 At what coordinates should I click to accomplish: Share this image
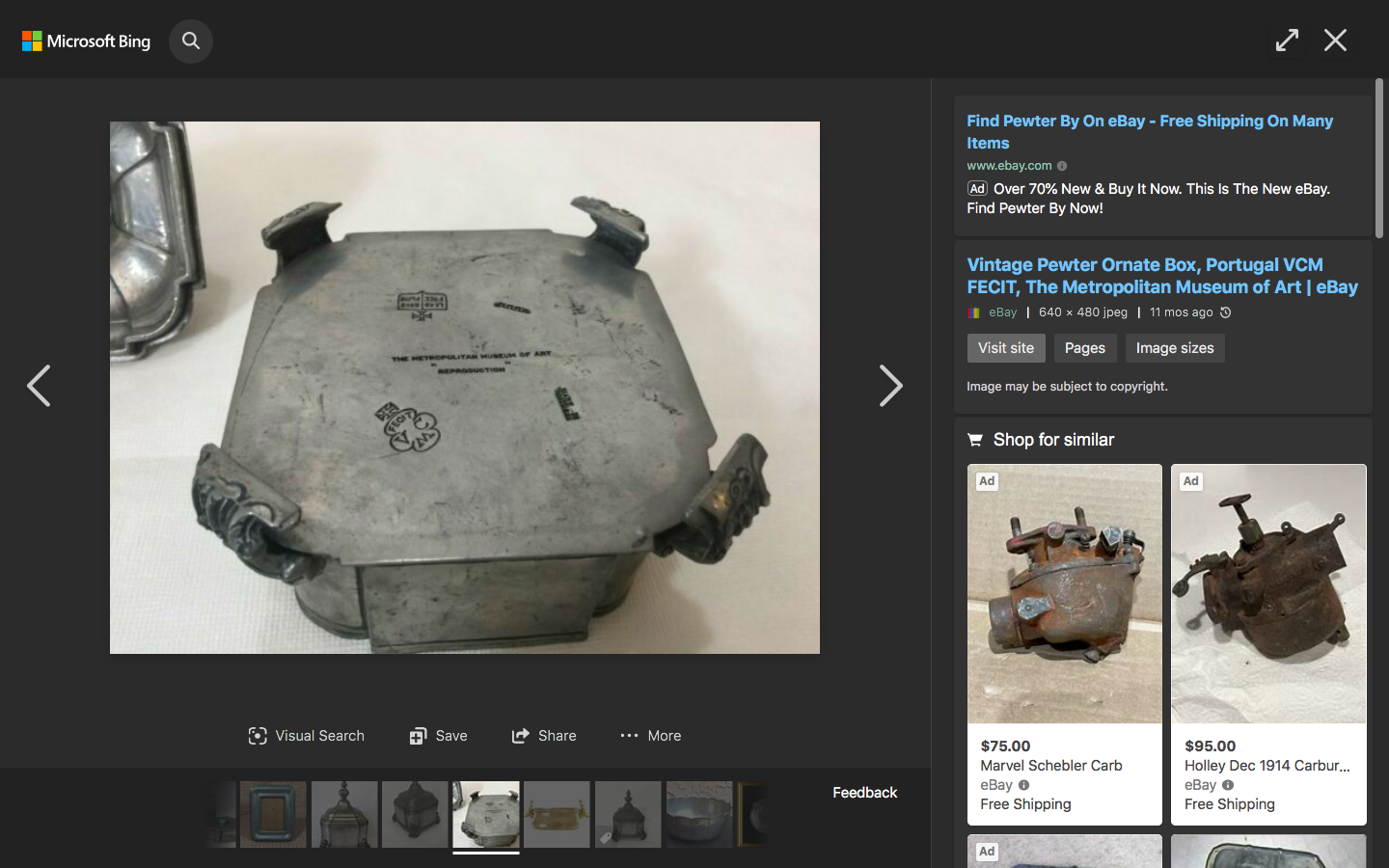click(544, 736)
